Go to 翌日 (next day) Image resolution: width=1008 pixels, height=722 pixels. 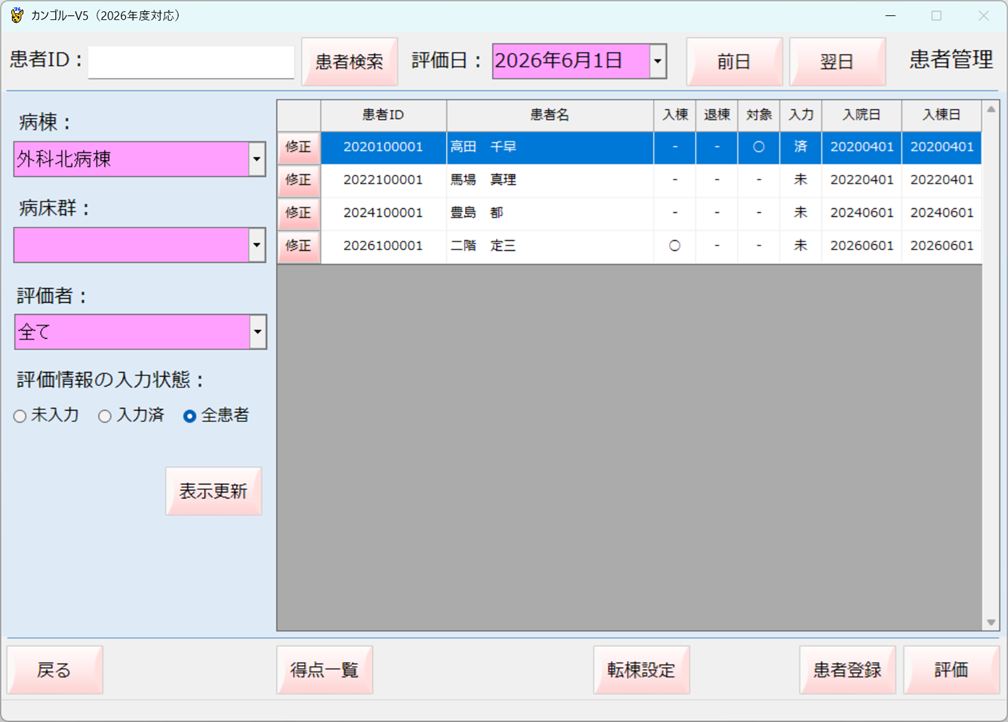point(837,61)
